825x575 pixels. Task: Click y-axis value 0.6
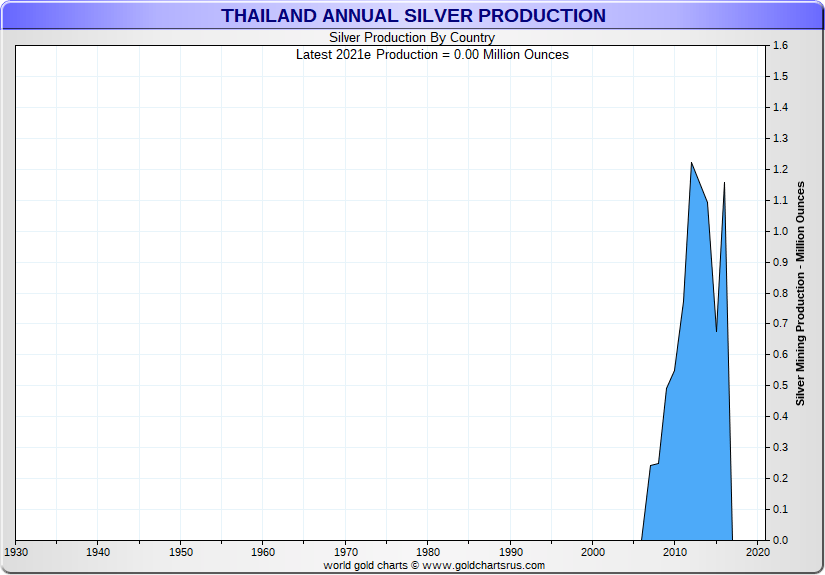(x=780, y=355)
